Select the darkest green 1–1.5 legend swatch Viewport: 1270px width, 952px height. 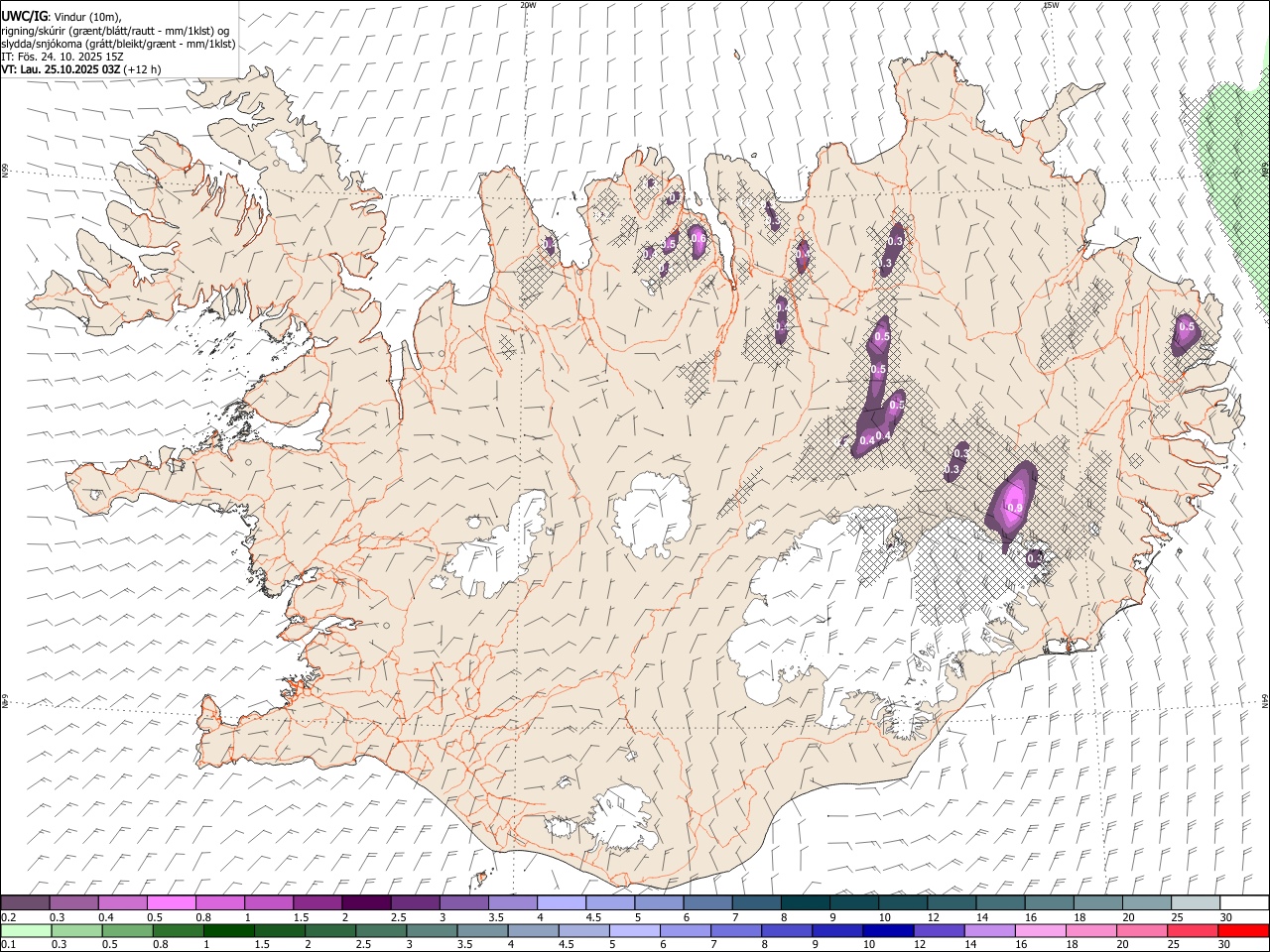(228, 931)
